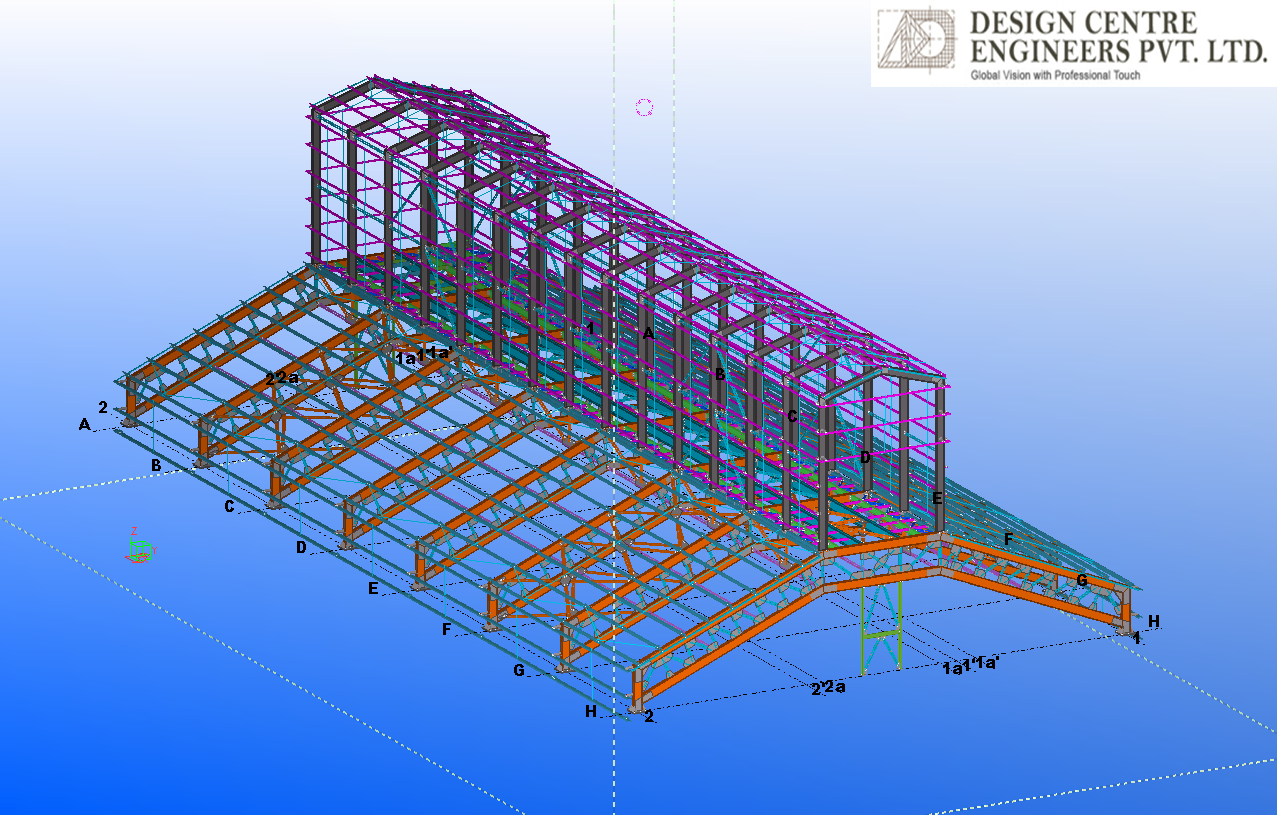1277x815 pixels.
Task: Select ground-level grid label D near base plate
Action: click(301, 547)
